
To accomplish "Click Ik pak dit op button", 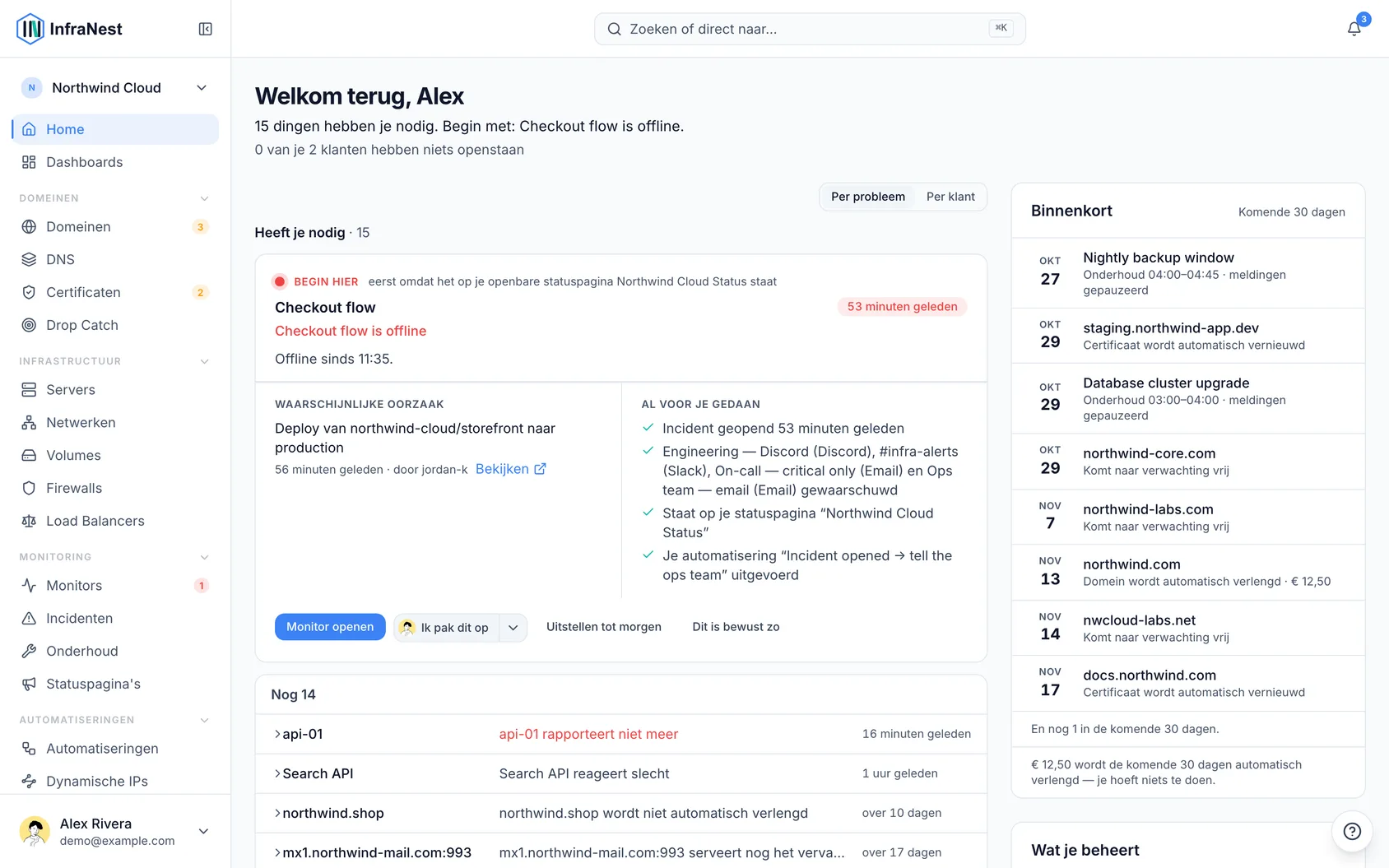I will pos(447,628).
